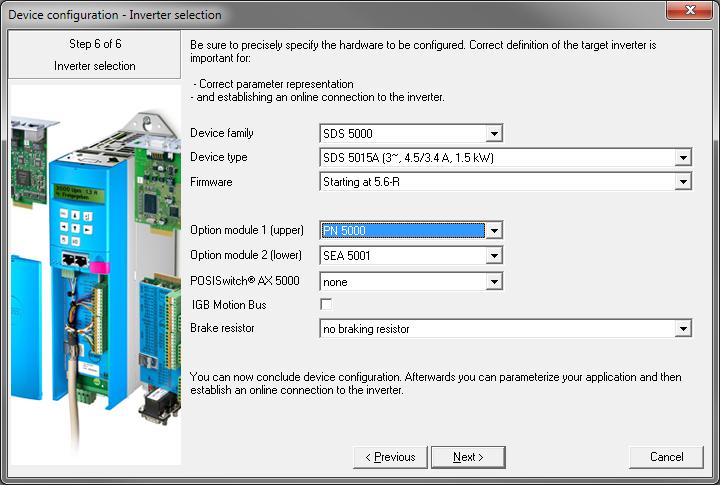Screen dimensions: 720x485
Task: Open Option module 2 (lower) dropdown arrow
Action: pos(494,255)
